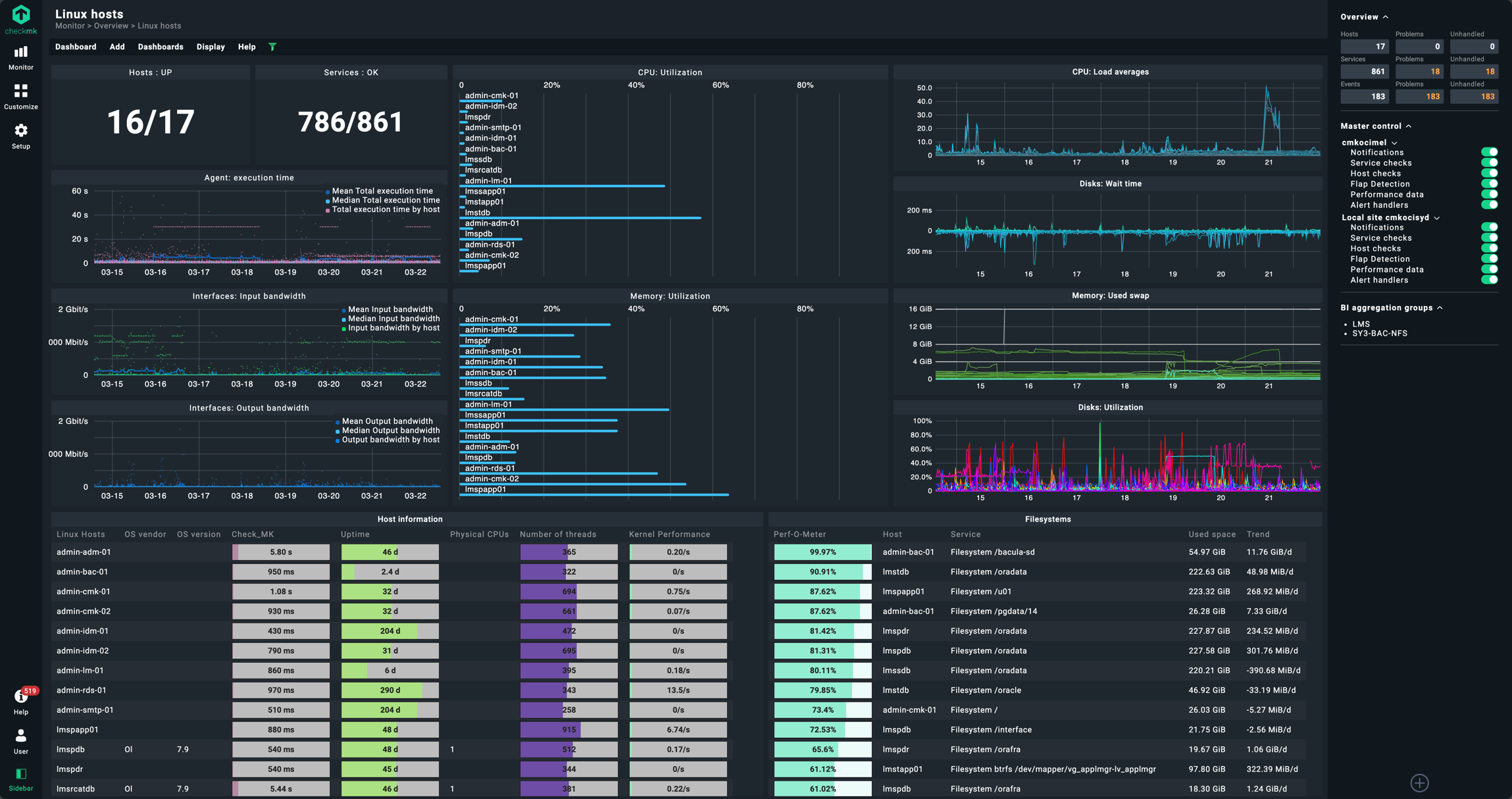Screen dimensions: 1512x799
Task: Open host lmsrcatdb in Host information
Action: (76, 788)
